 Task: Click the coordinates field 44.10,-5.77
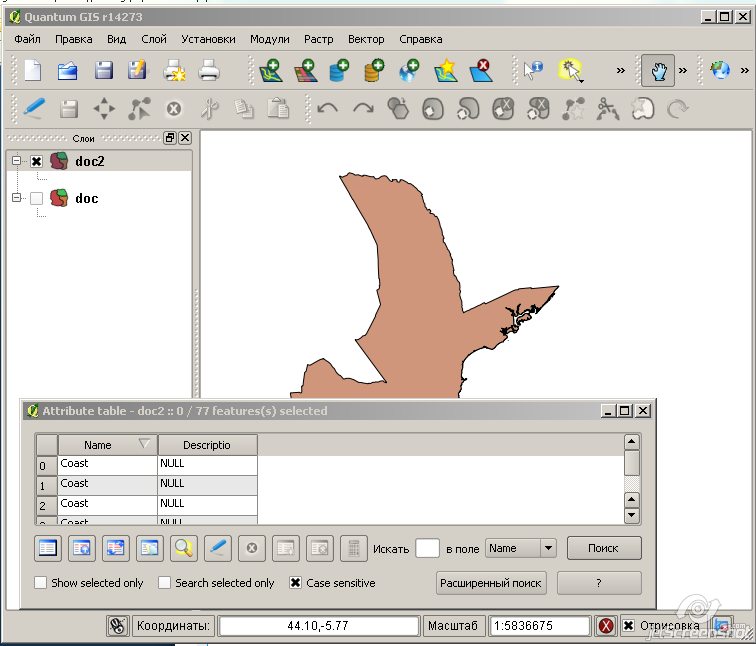point(318,626)
